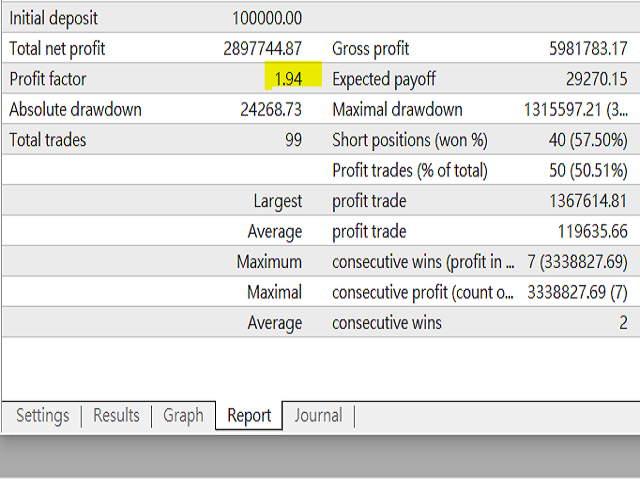Screen dimensions: 640x480
Task: Select the Absolute drawdown value 24268.73
Action: (271, 109)
